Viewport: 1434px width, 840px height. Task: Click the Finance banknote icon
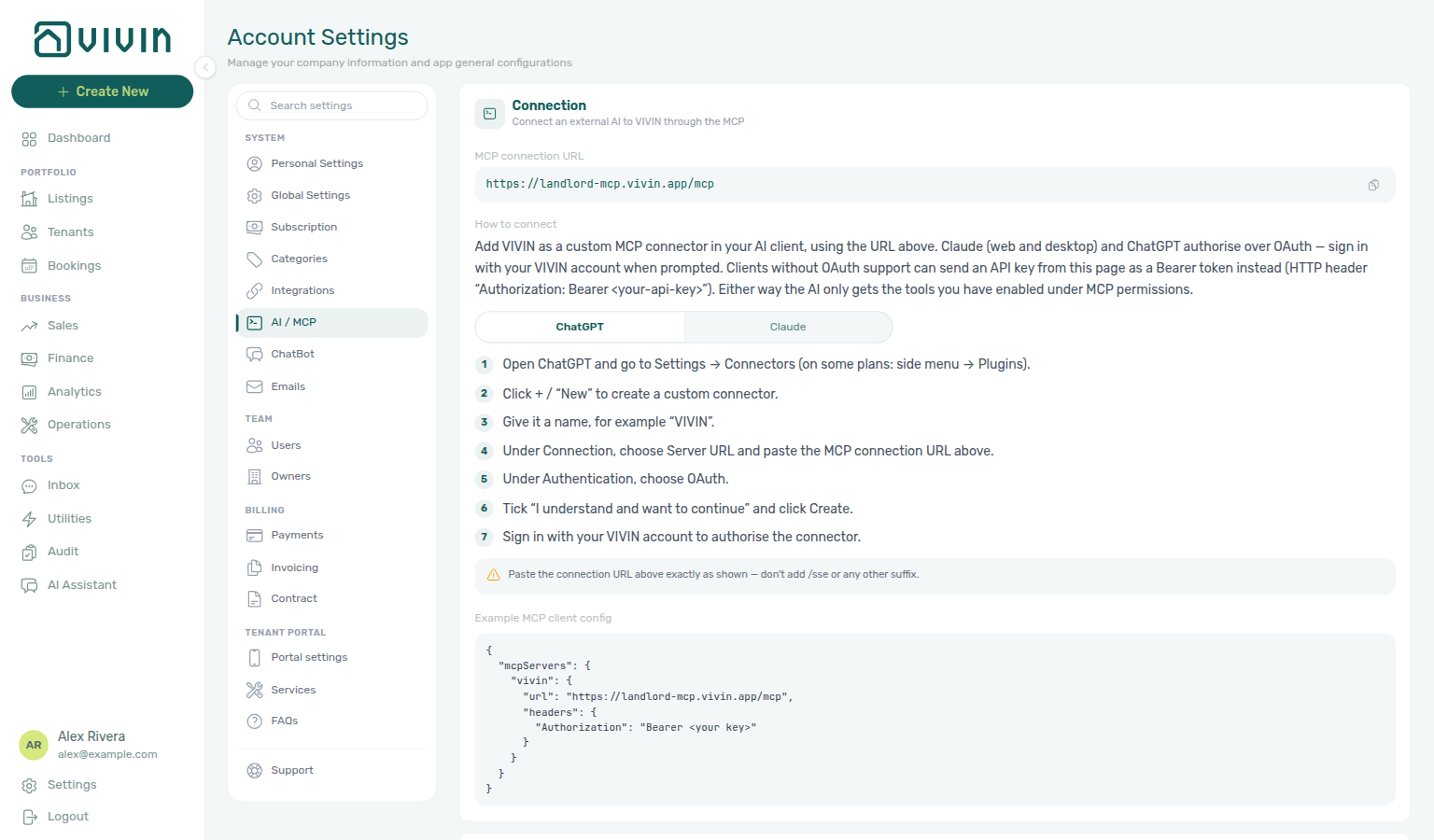click(x=29, y=358)
